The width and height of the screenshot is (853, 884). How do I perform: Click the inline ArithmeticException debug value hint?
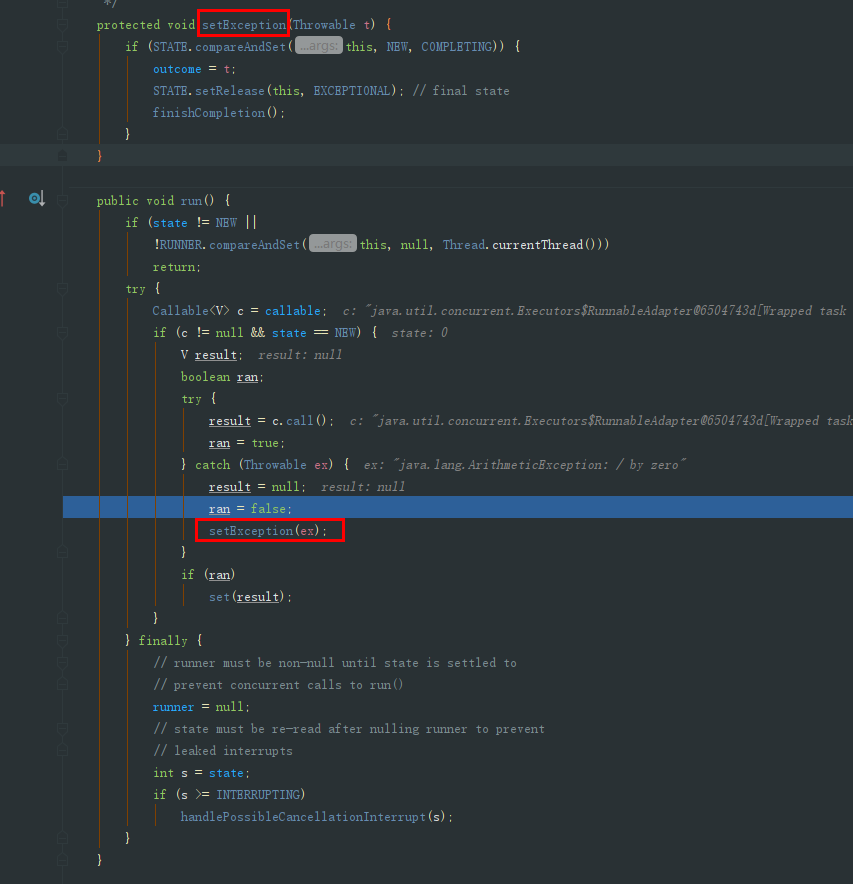524,465
